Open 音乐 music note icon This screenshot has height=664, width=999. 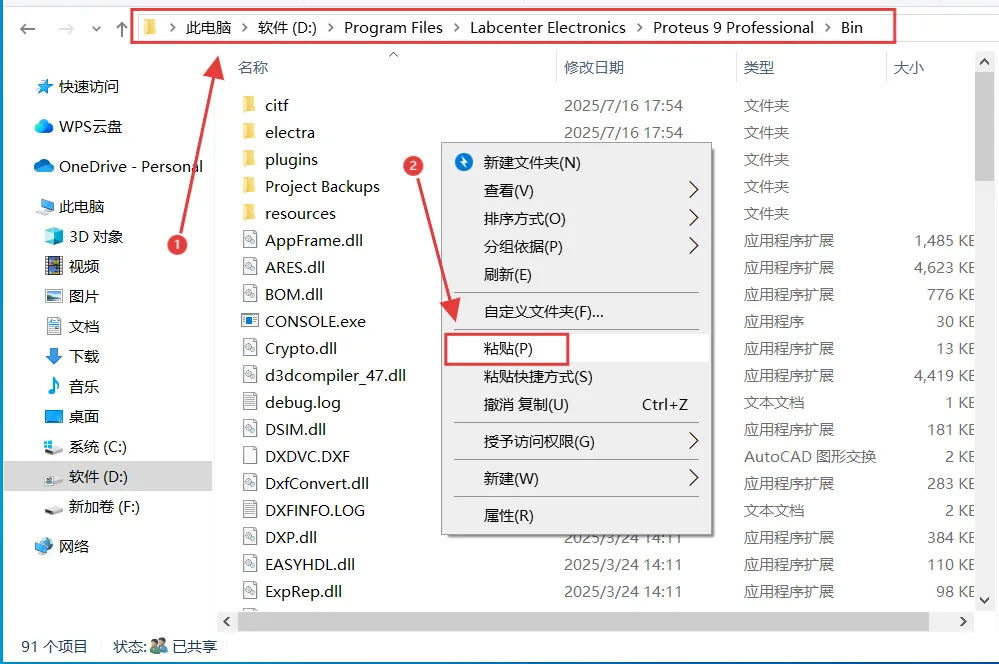tap(54, 386)
